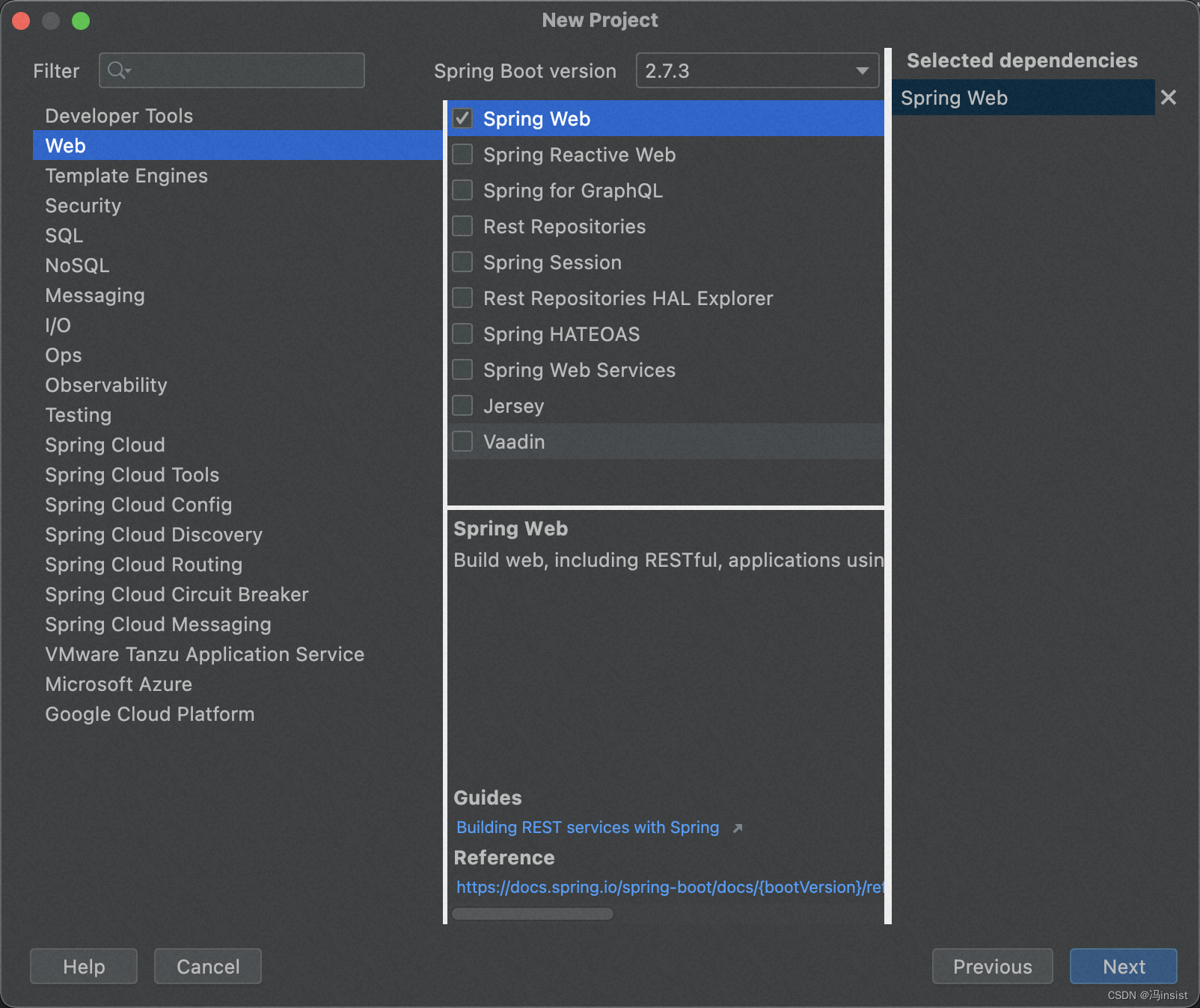Enable the Spring Session dependency
Image resolution: width=1200 pixels, height=1008 pixels.
(462, 262)
